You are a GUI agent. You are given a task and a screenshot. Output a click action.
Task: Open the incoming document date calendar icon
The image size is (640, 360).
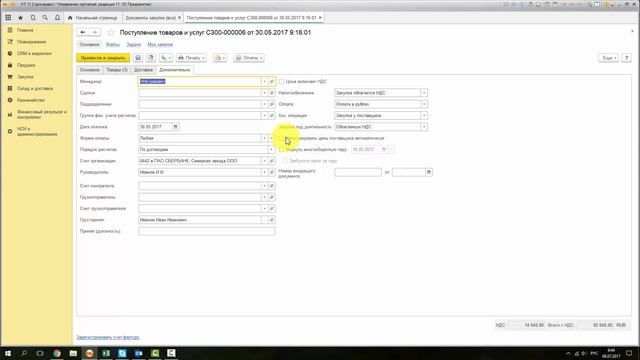[x=429, y=172]
